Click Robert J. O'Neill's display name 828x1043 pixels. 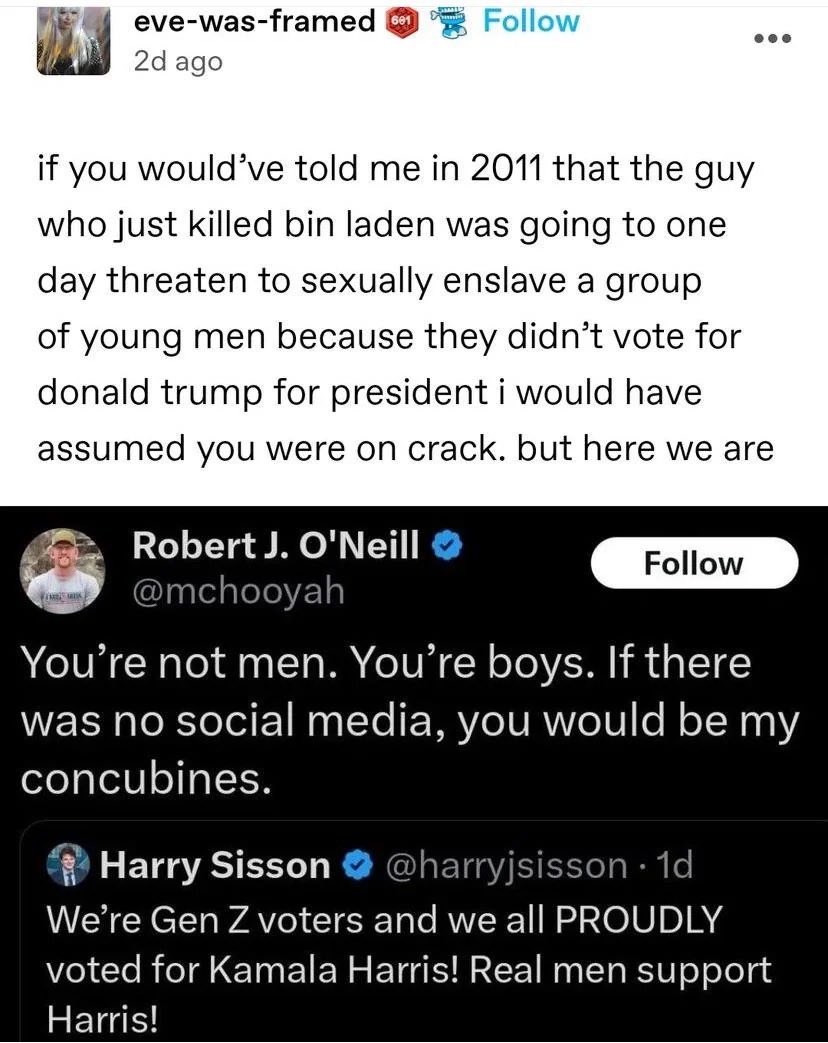tap(277, 544)
